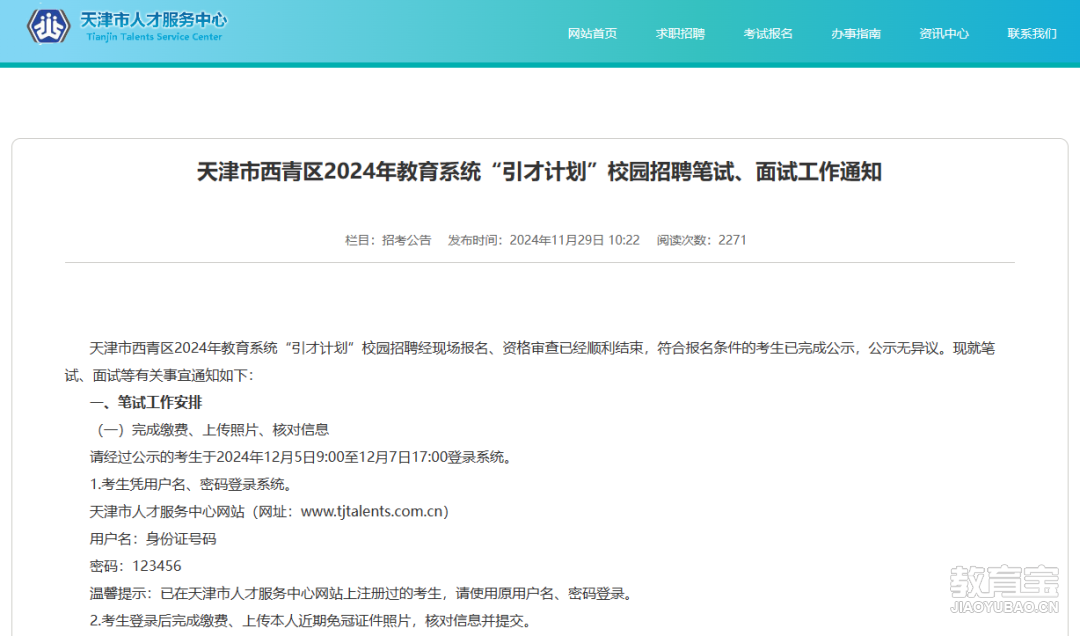Click the 栏目：招考公告 category label
This screenshot has height=636, width=1080.
[x=388, y=240]
